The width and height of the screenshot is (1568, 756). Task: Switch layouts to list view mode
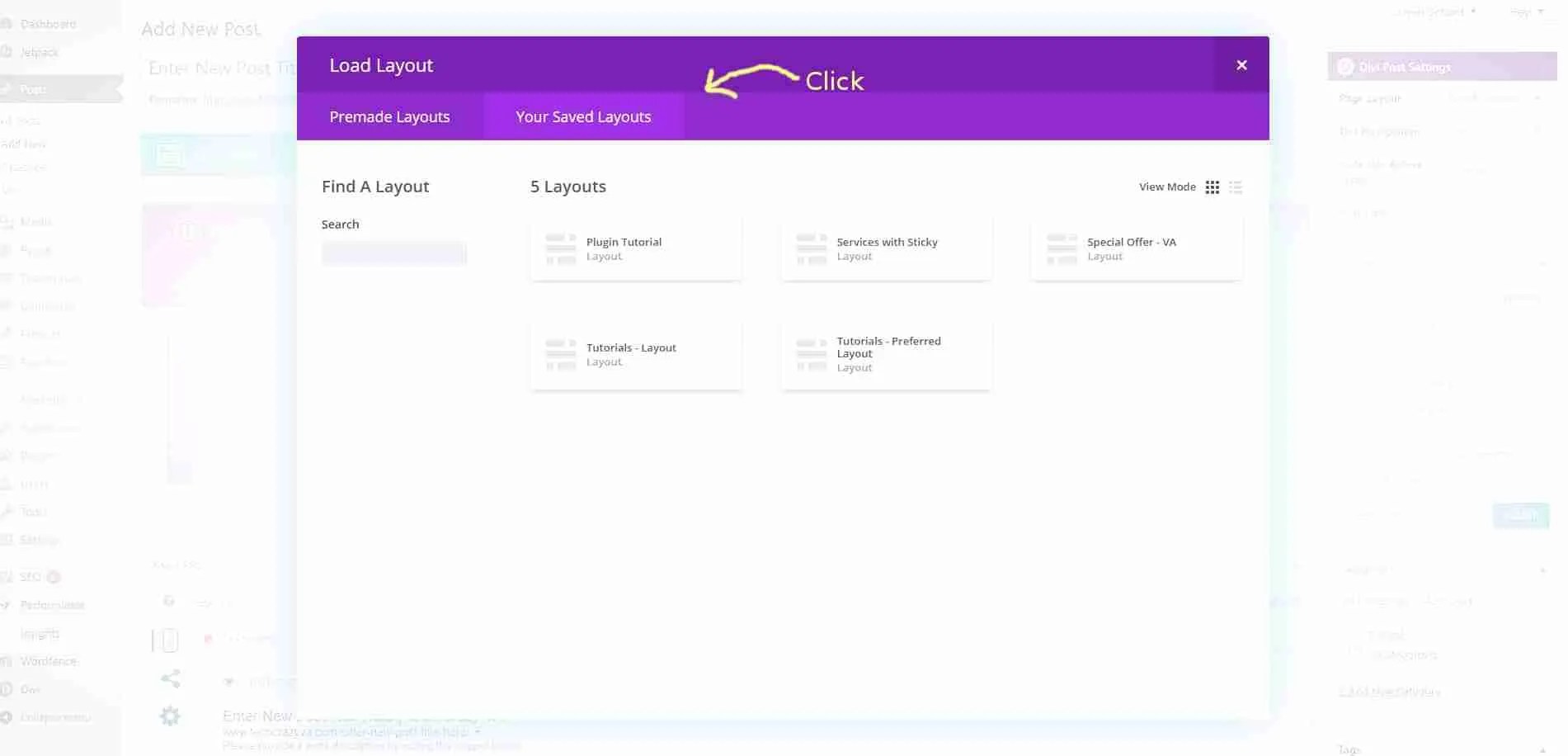click(x=1236, y=187)
